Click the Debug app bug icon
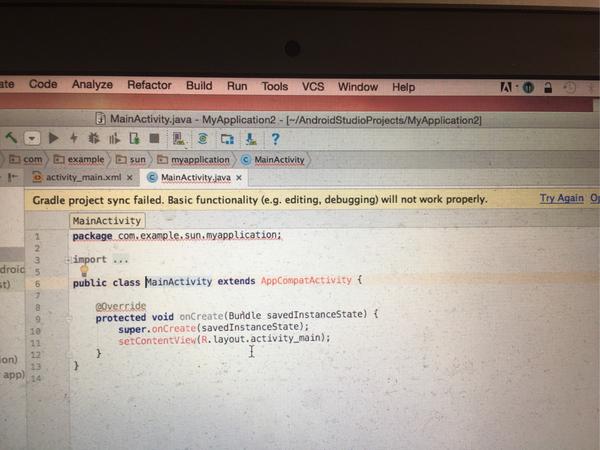 [93, 138]
